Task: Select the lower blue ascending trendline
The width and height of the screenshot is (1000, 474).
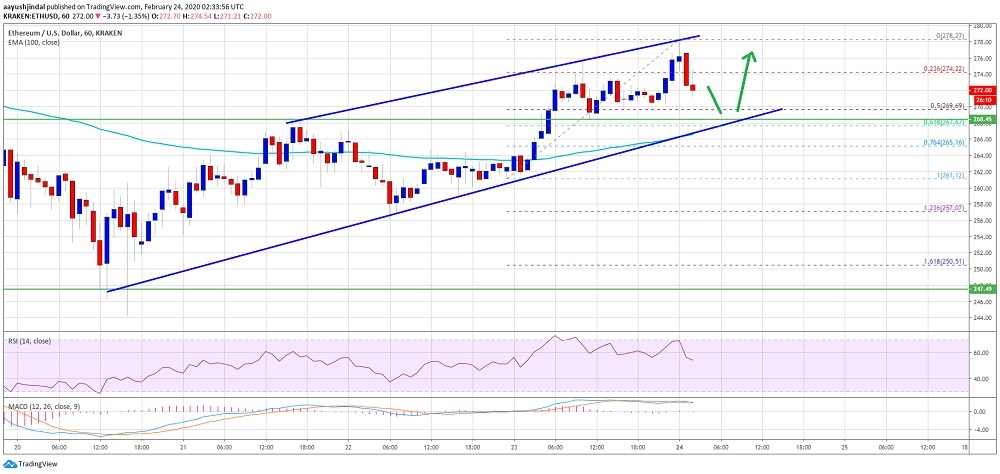Action: point(444,200)
